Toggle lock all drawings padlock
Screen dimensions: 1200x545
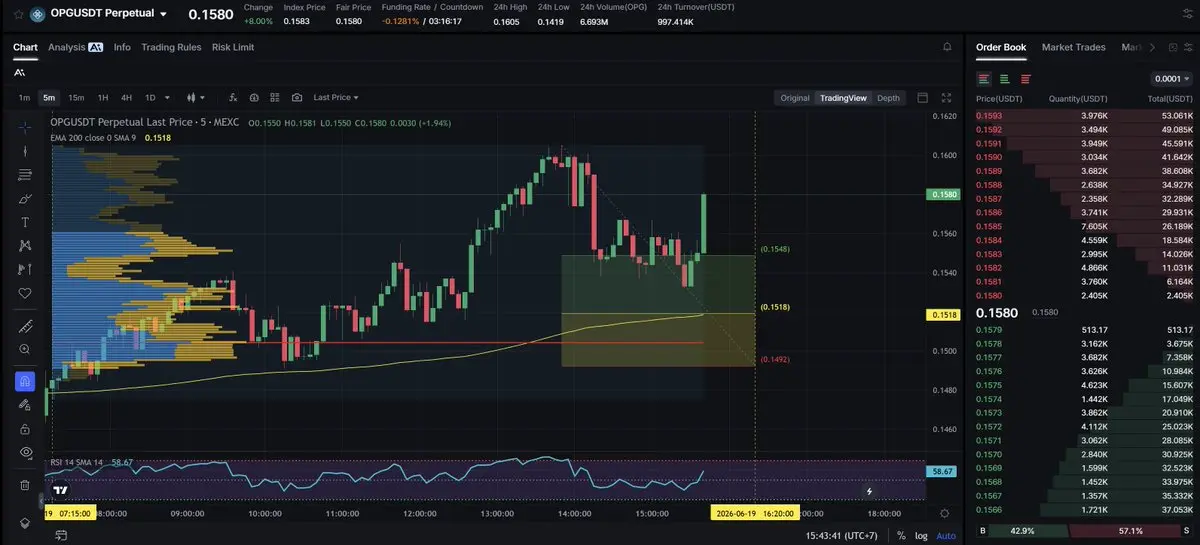tap(25, 429)
